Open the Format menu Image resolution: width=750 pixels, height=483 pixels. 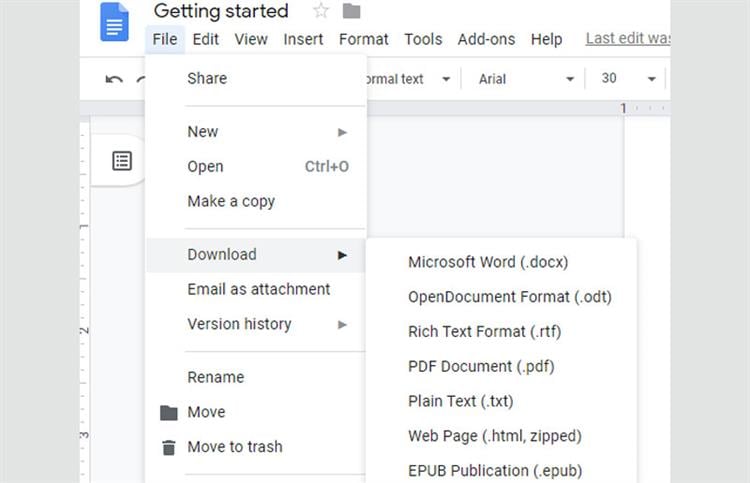click(364, 39)
